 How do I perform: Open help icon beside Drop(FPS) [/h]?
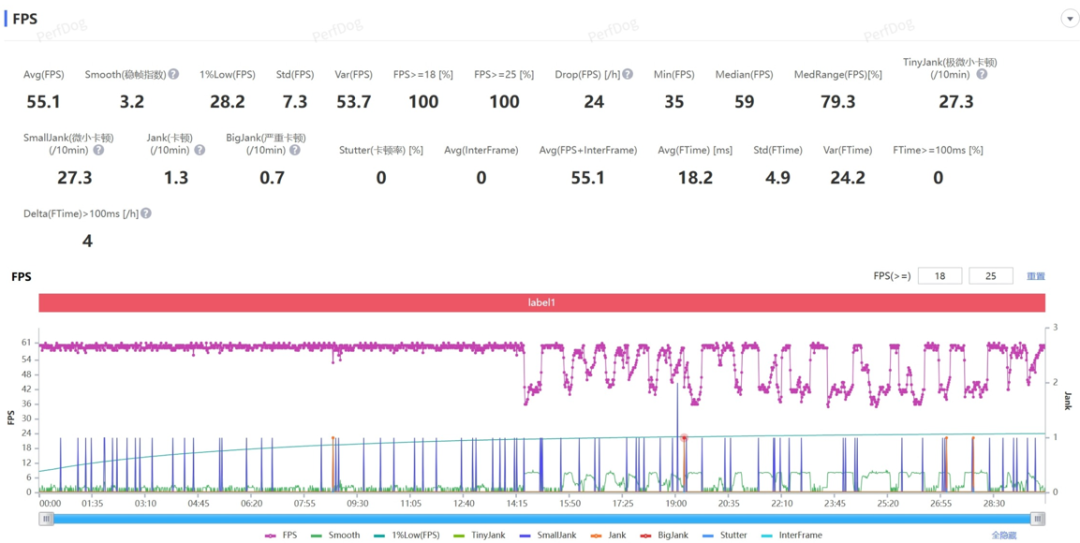point(627,74)
